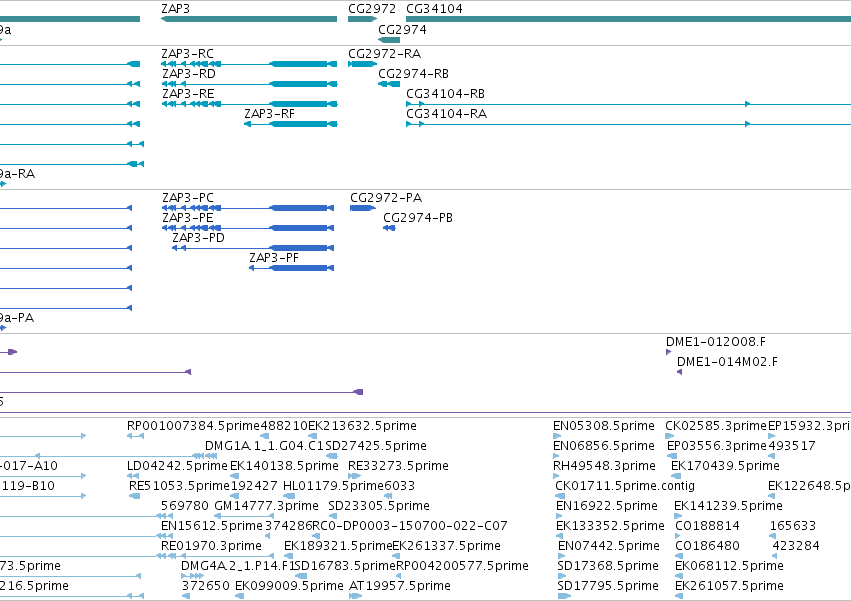Open EST EN06856.5prime
The height and width of the screenshot is (601, 851).
click(604, 446)
